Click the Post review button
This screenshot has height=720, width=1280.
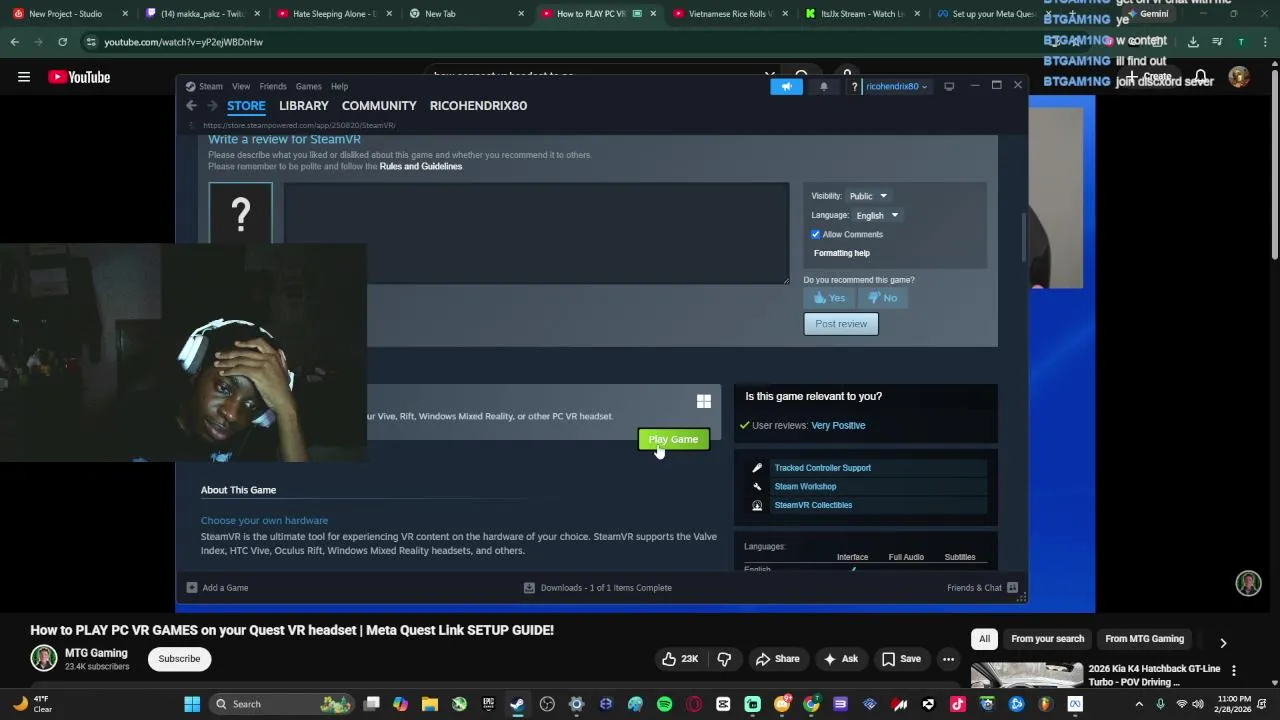click(x=841, y=324)
